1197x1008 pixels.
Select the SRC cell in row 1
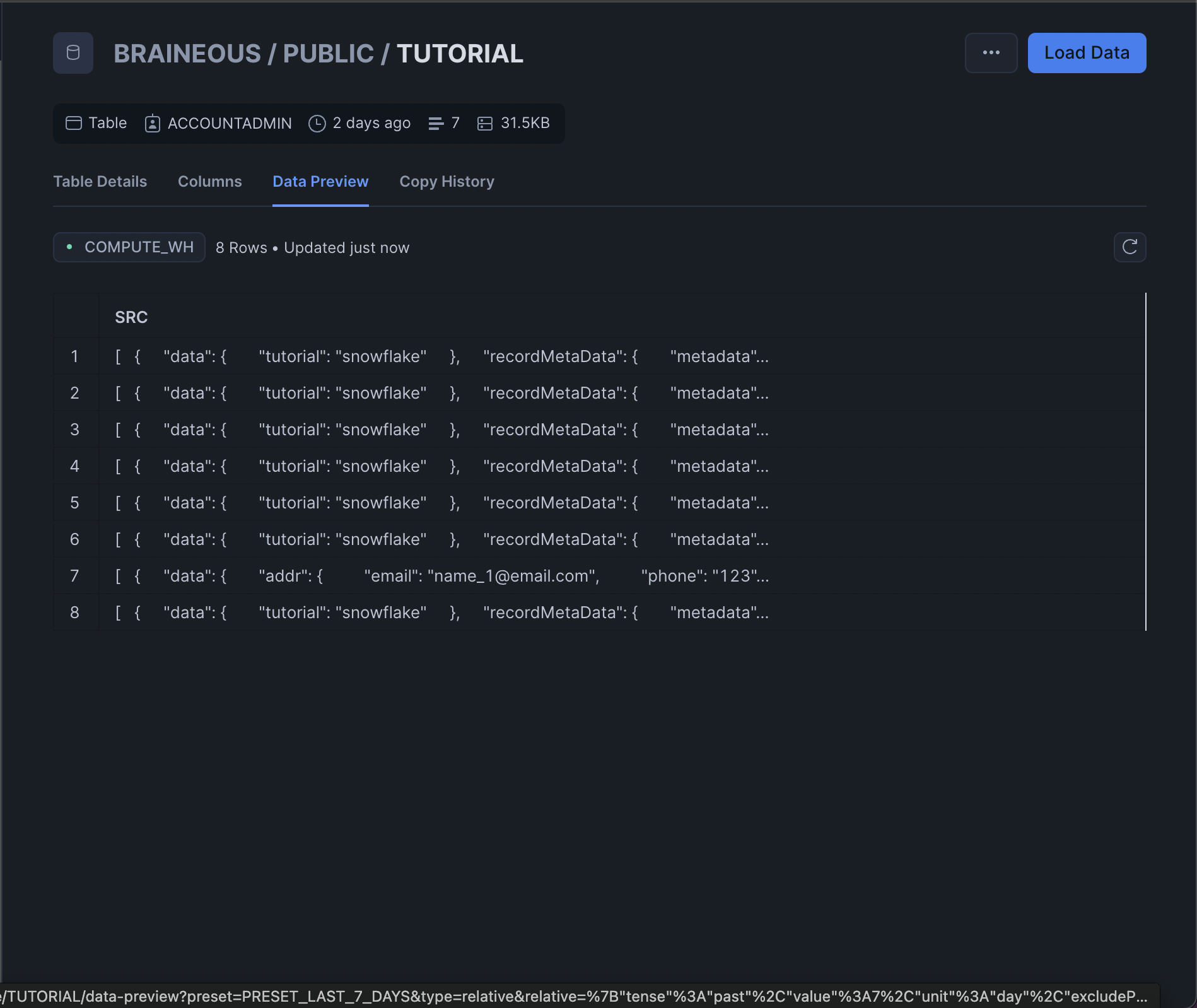click(622, 356)
